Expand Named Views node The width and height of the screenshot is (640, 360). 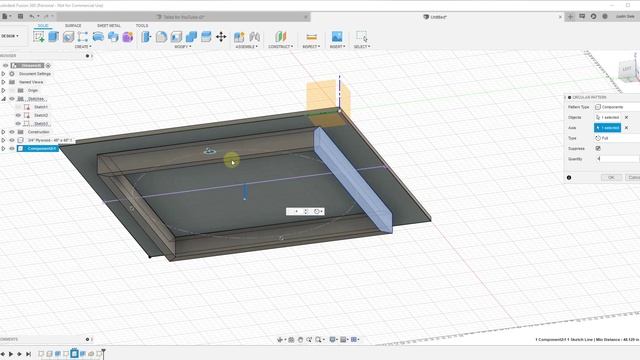pyautogui.click(x=4, y=82)
